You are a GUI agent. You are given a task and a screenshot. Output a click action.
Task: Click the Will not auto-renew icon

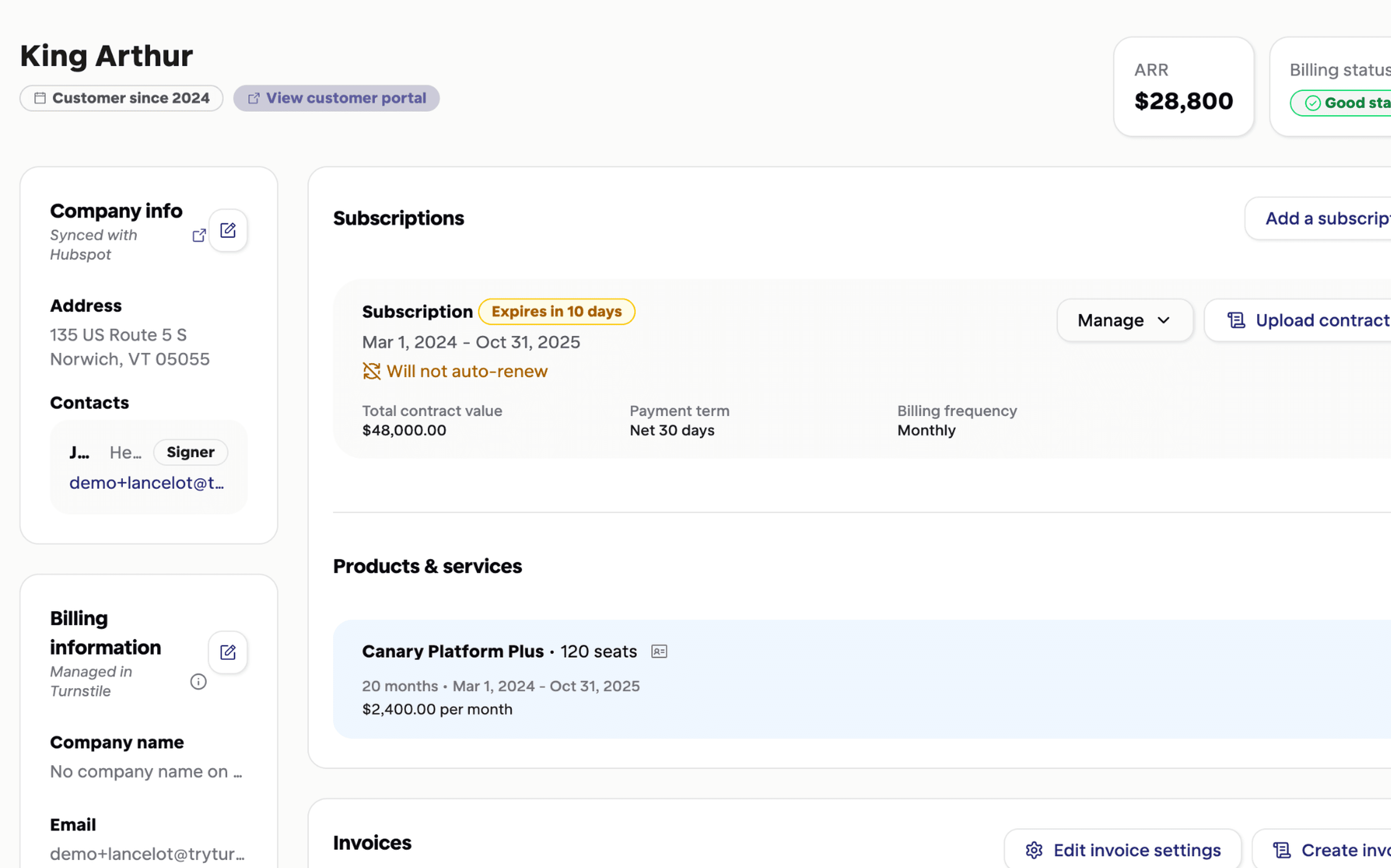click(372, 372)
